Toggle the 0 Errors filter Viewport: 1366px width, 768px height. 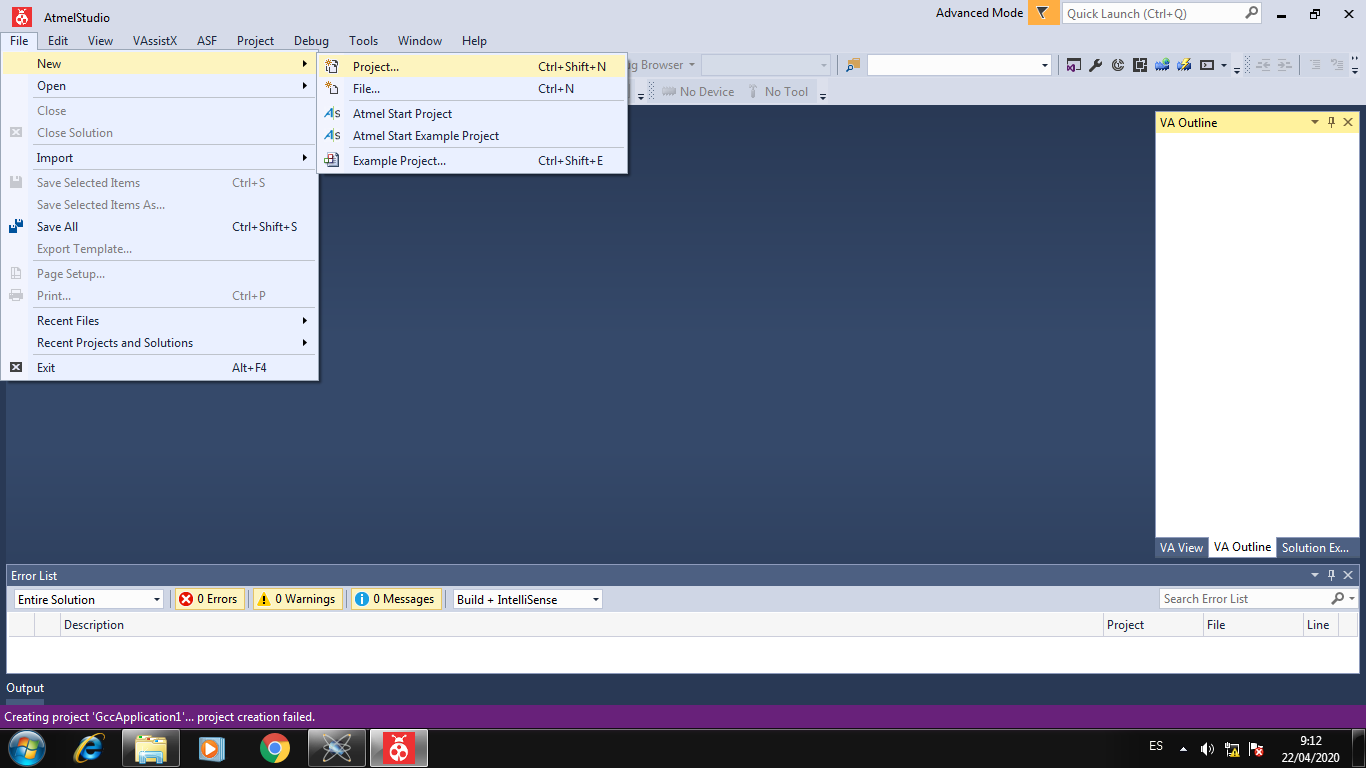(x=210, y=599)
